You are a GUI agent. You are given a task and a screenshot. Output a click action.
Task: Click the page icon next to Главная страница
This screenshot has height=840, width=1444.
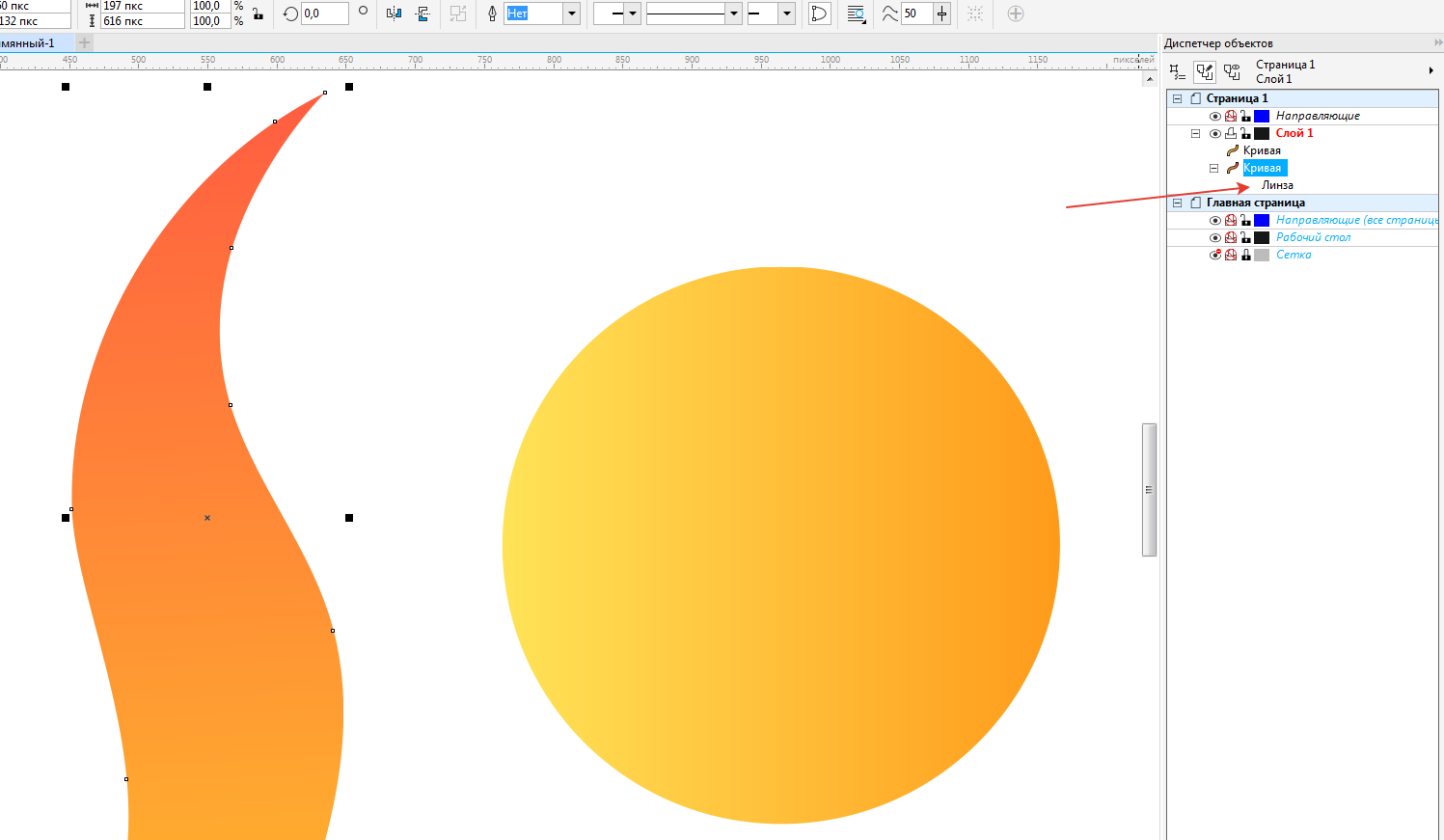click(x=1195, y=203)
